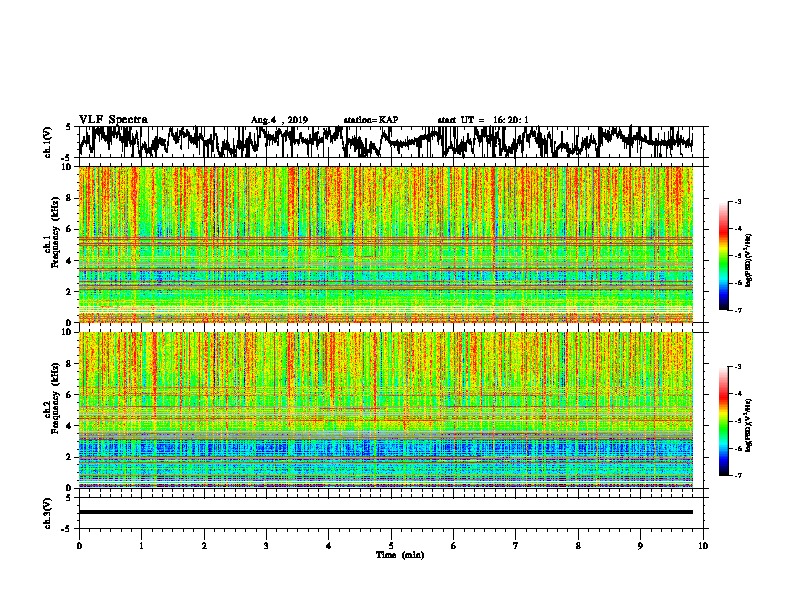The image size is (792, 612).
Task: Click time-axis tick label "1"
Action: (x=141, y=546)
